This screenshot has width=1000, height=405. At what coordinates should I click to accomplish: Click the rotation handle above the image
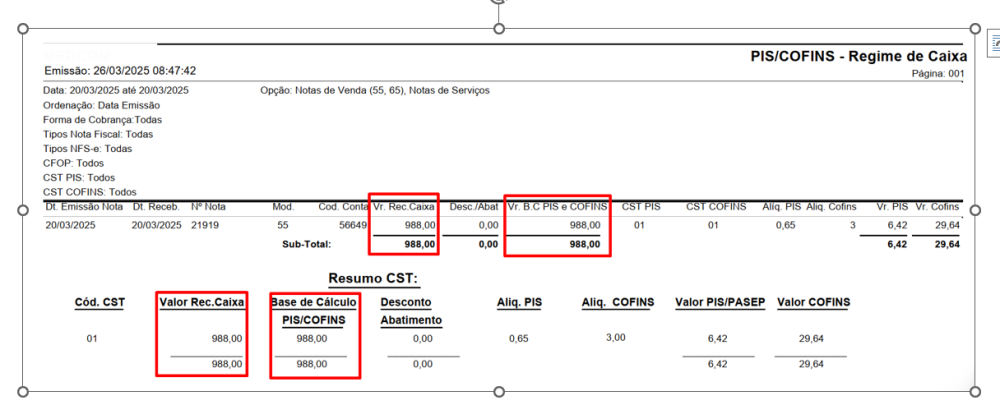(x=499, y=2)
